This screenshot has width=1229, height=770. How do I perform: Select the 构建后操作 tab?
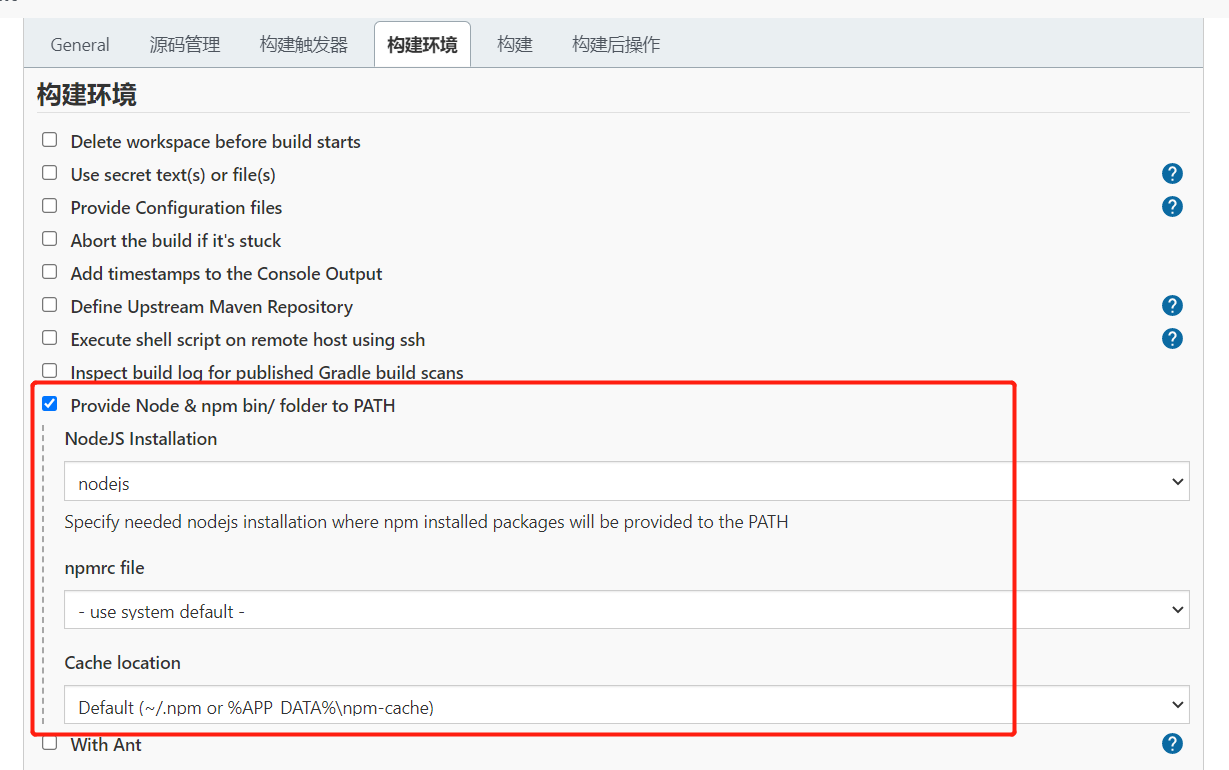point(616,45)
